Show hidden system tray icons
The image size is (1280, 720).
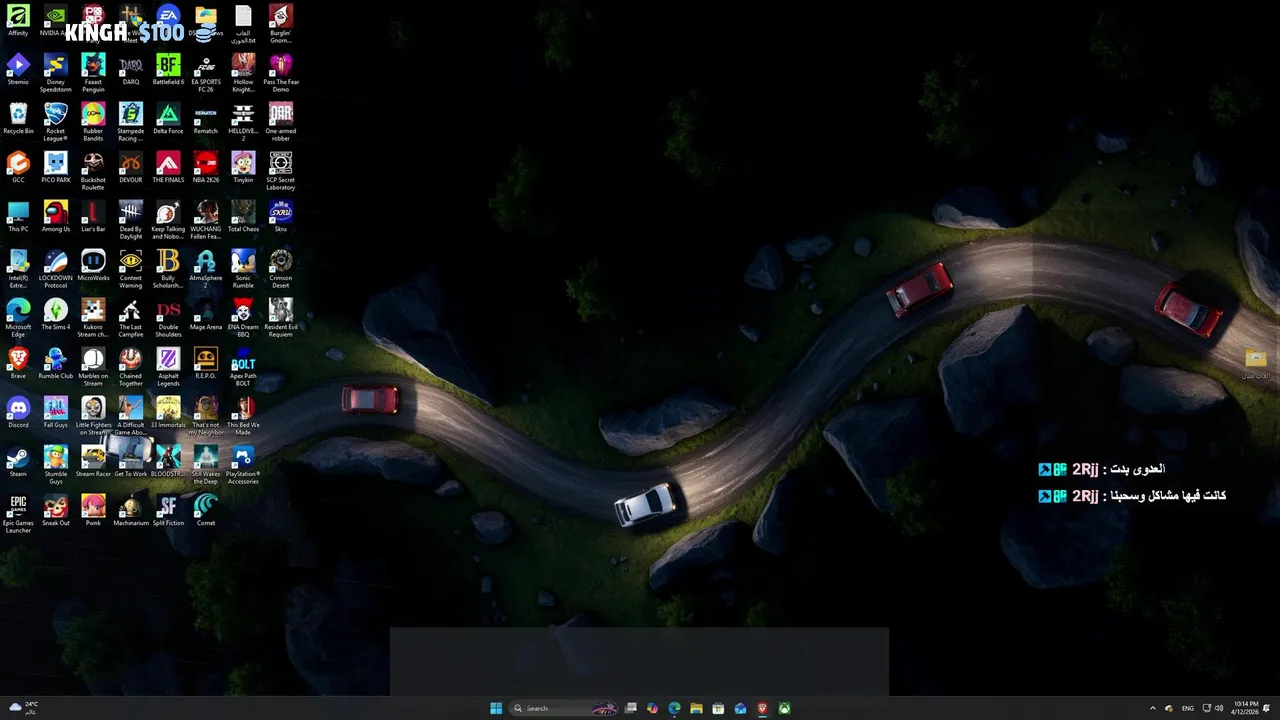(1153, 708)
